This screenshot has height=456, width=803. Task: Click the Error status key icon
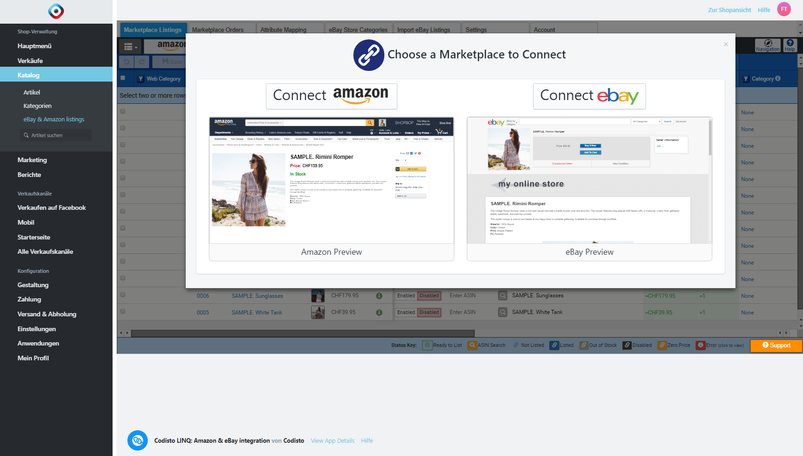(x=700, y=345)
